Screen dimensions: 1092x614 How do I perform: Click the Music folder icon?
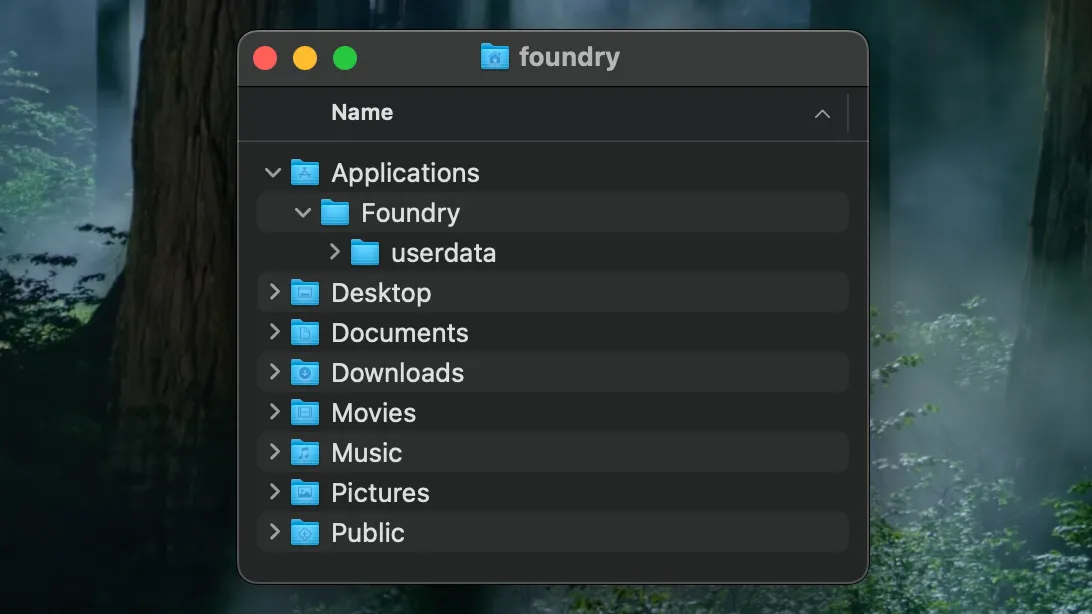click(304, 452)
